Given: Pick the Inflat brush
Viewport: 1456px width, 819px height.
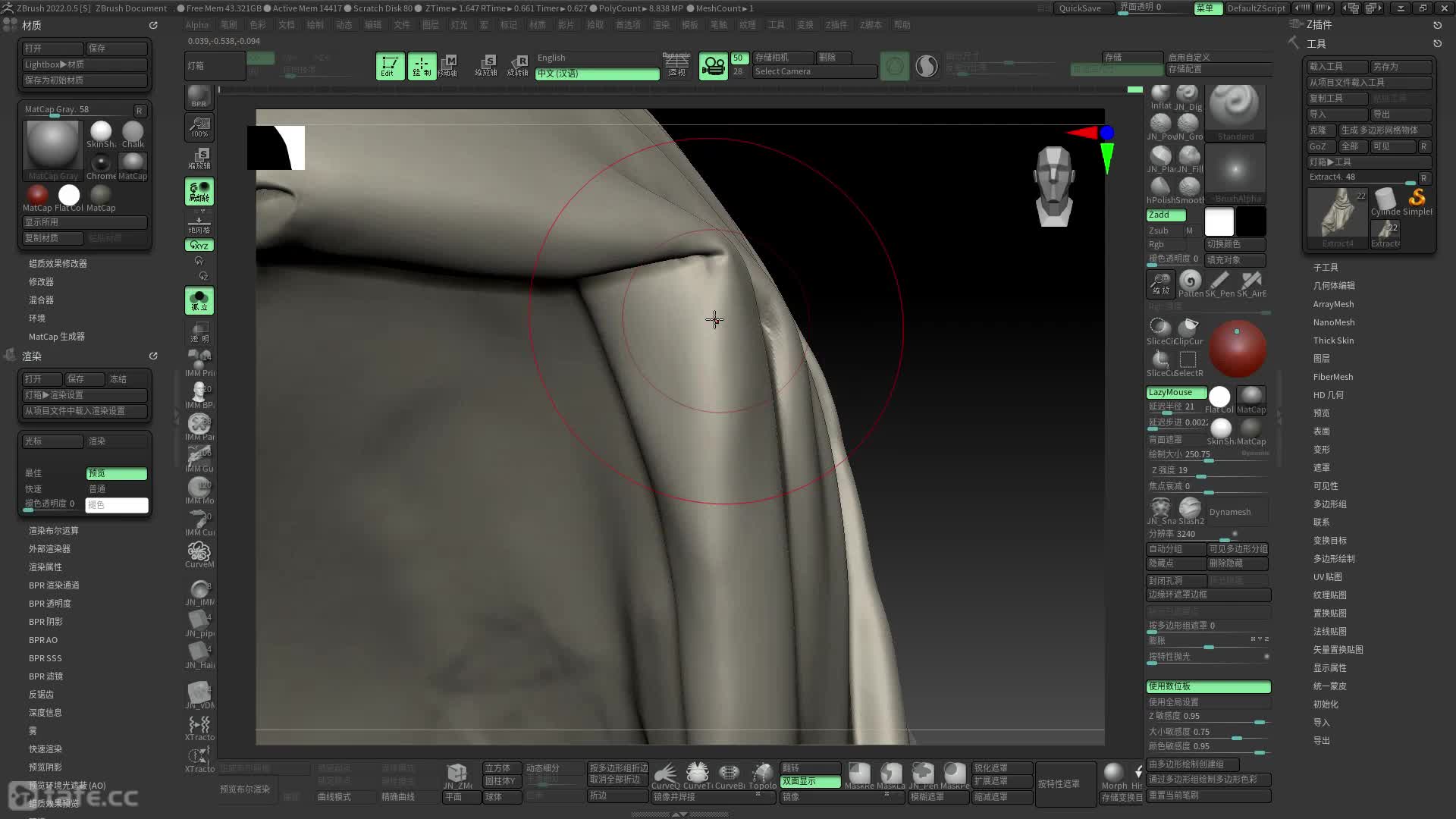Looking at the screenshot, I should (1160, 97).
